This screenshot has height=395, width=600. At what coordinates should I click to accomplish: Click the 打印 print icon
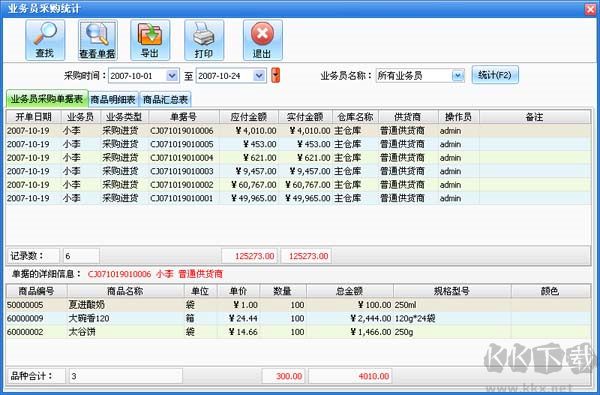(x=204, y=40)
